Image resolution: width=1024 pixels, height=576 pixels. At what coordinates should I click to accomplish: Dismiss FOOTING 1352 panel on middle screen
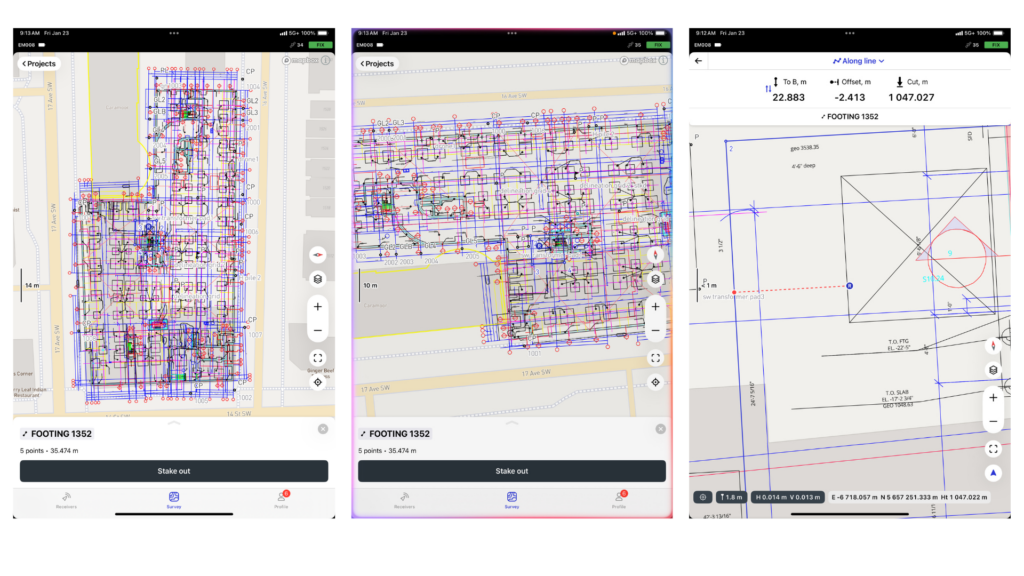pos(660,429)
